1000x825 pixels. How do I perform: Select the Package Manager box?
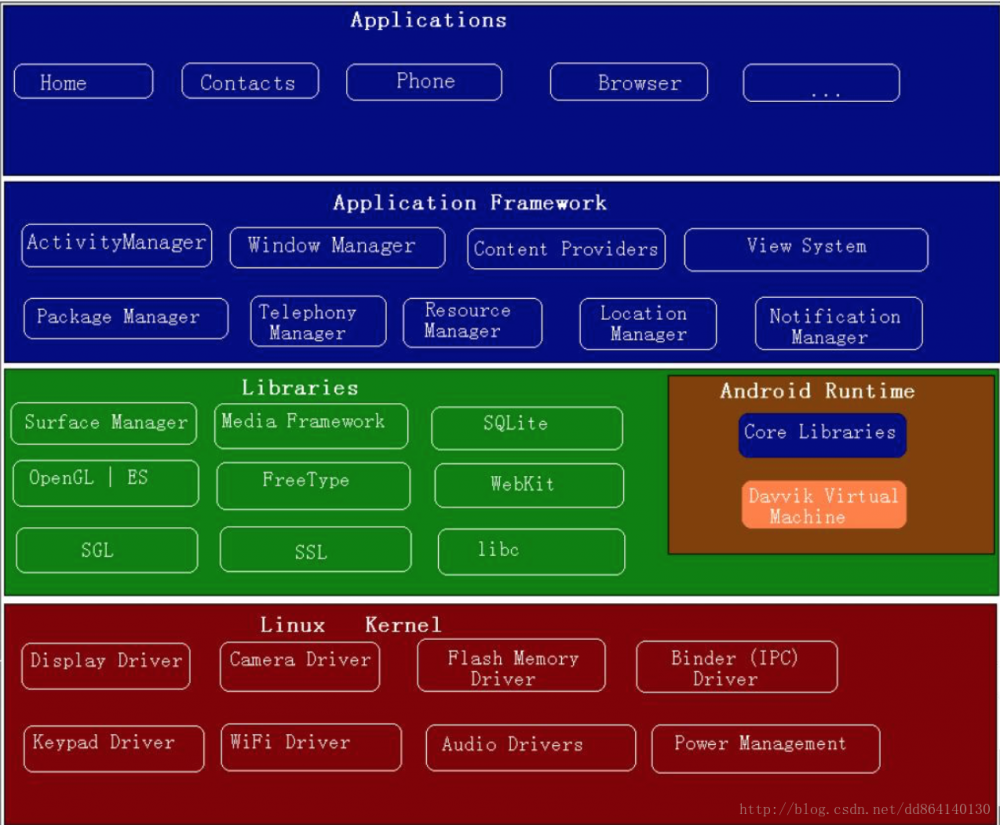125,318
